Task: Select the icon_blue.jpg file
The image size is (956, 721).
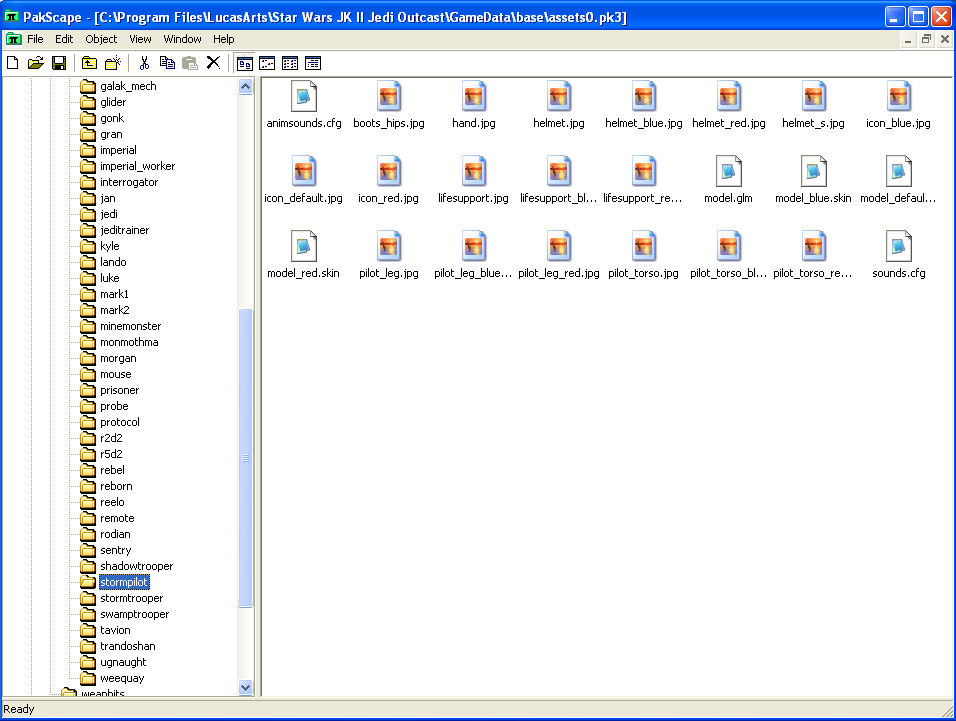Action: coord(899,105)
